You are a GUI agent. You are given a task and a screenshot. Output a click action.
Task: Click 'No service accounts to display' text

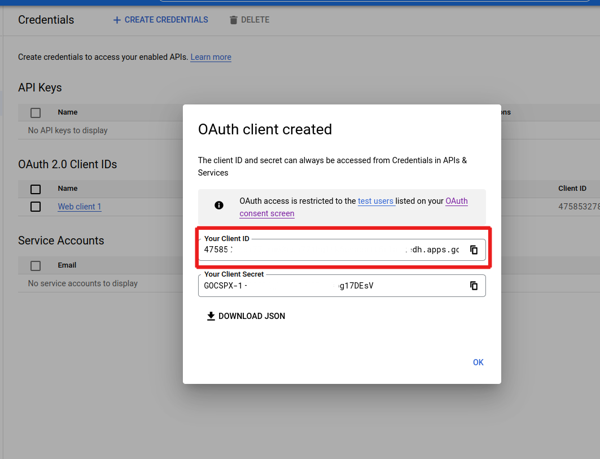click(x=83, y=283)
